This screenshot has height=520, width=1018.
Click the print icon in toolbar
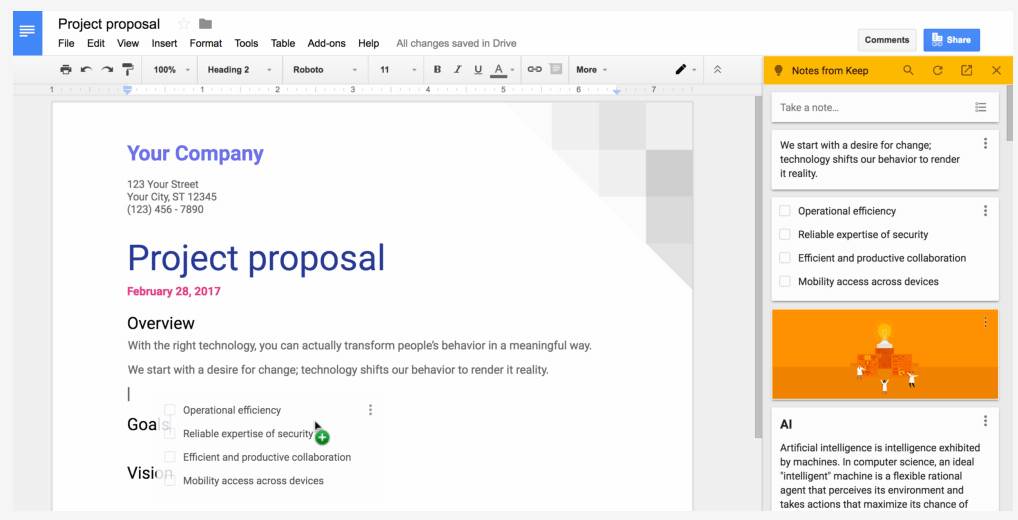pyautogui.click(x=66, y=70)
